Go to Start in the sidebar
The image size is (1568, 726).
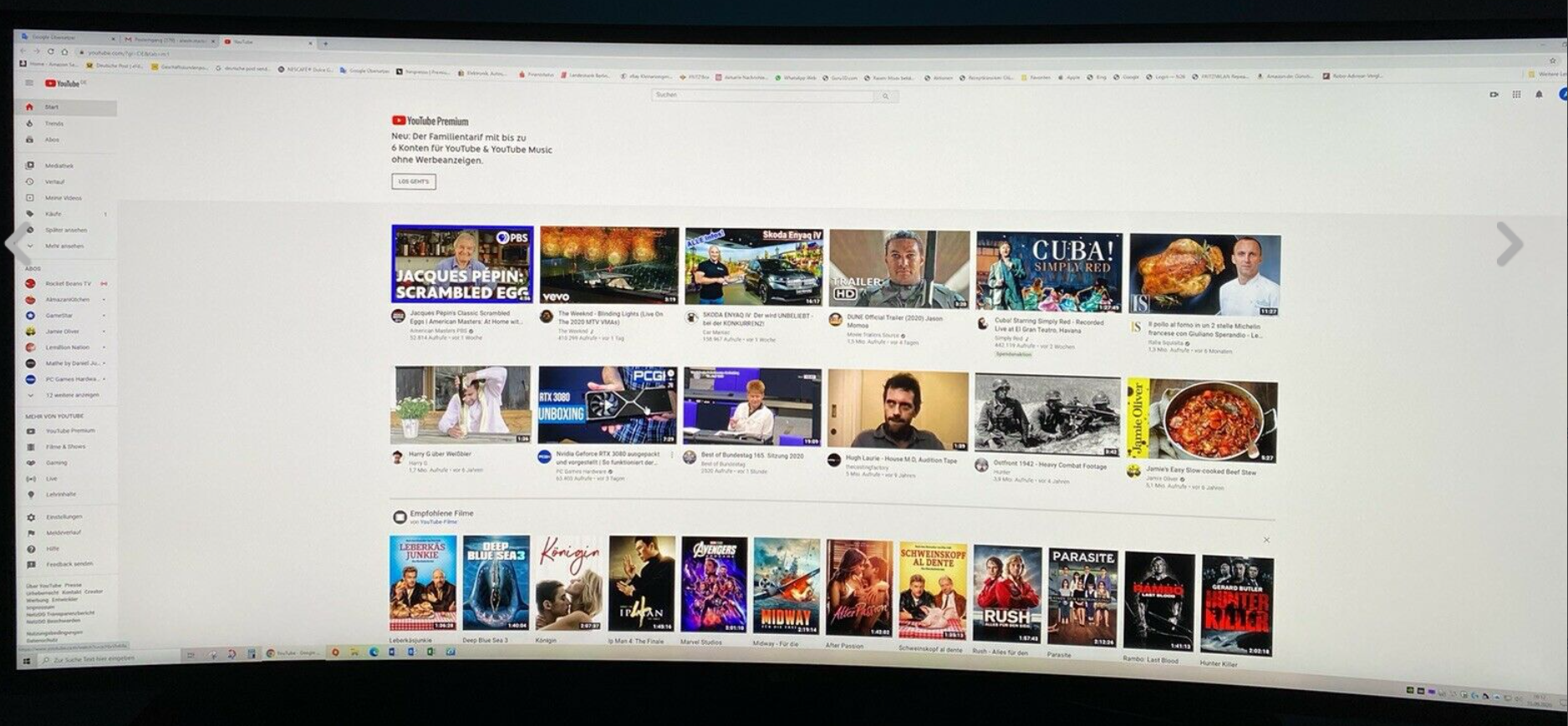pos(66,107)
